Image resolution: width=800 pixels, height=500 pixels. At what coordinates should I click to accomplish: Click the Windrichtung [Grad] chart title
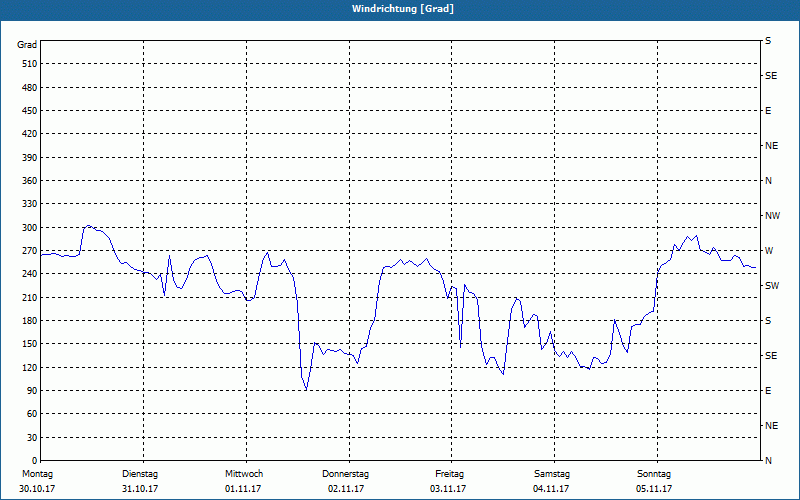(403, 9)
